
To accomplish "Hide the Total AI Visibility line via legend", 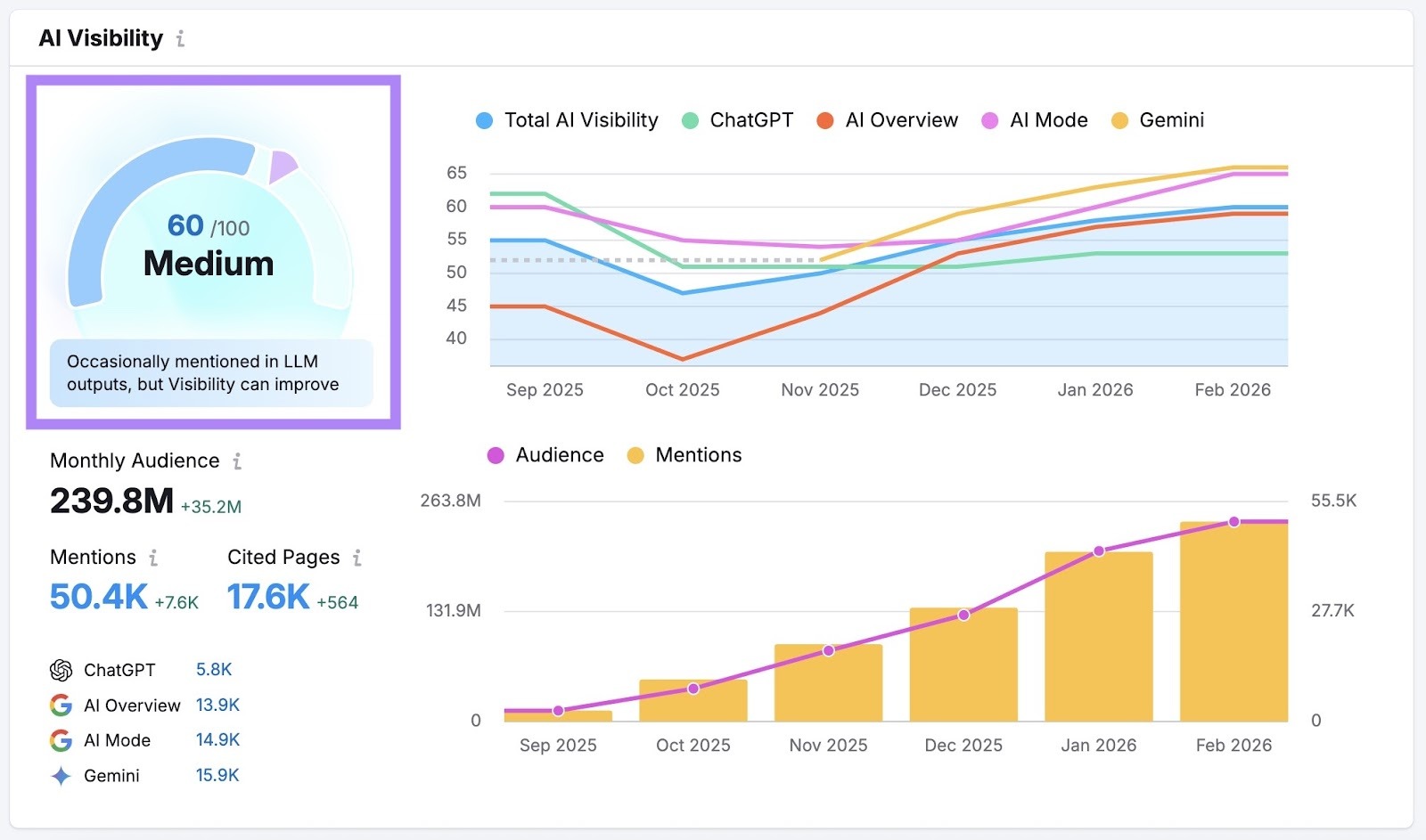I will pos(567,119).
